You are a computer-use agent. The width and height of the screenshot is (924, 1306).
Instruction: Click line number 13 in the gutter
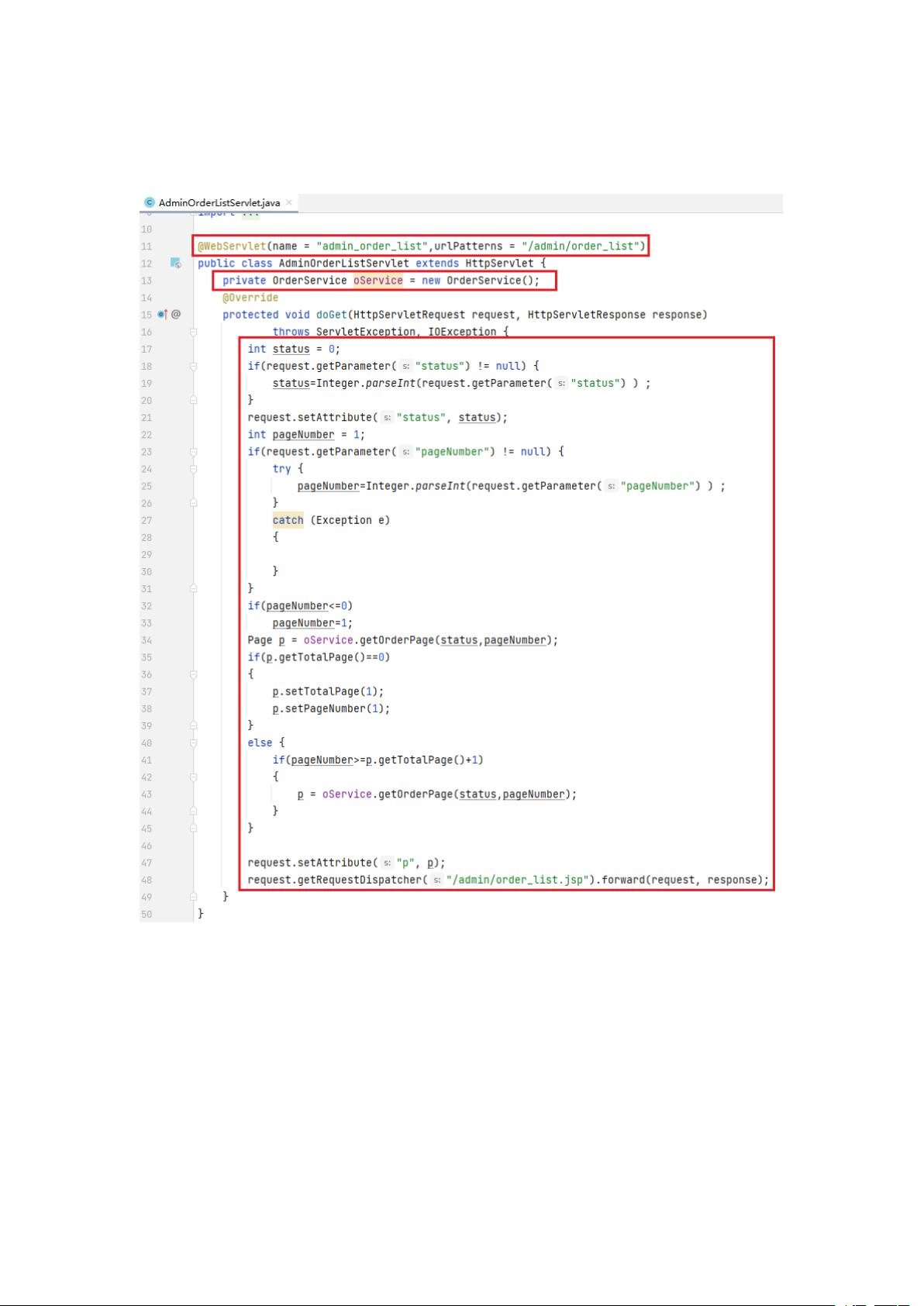(x=147, y=281)
